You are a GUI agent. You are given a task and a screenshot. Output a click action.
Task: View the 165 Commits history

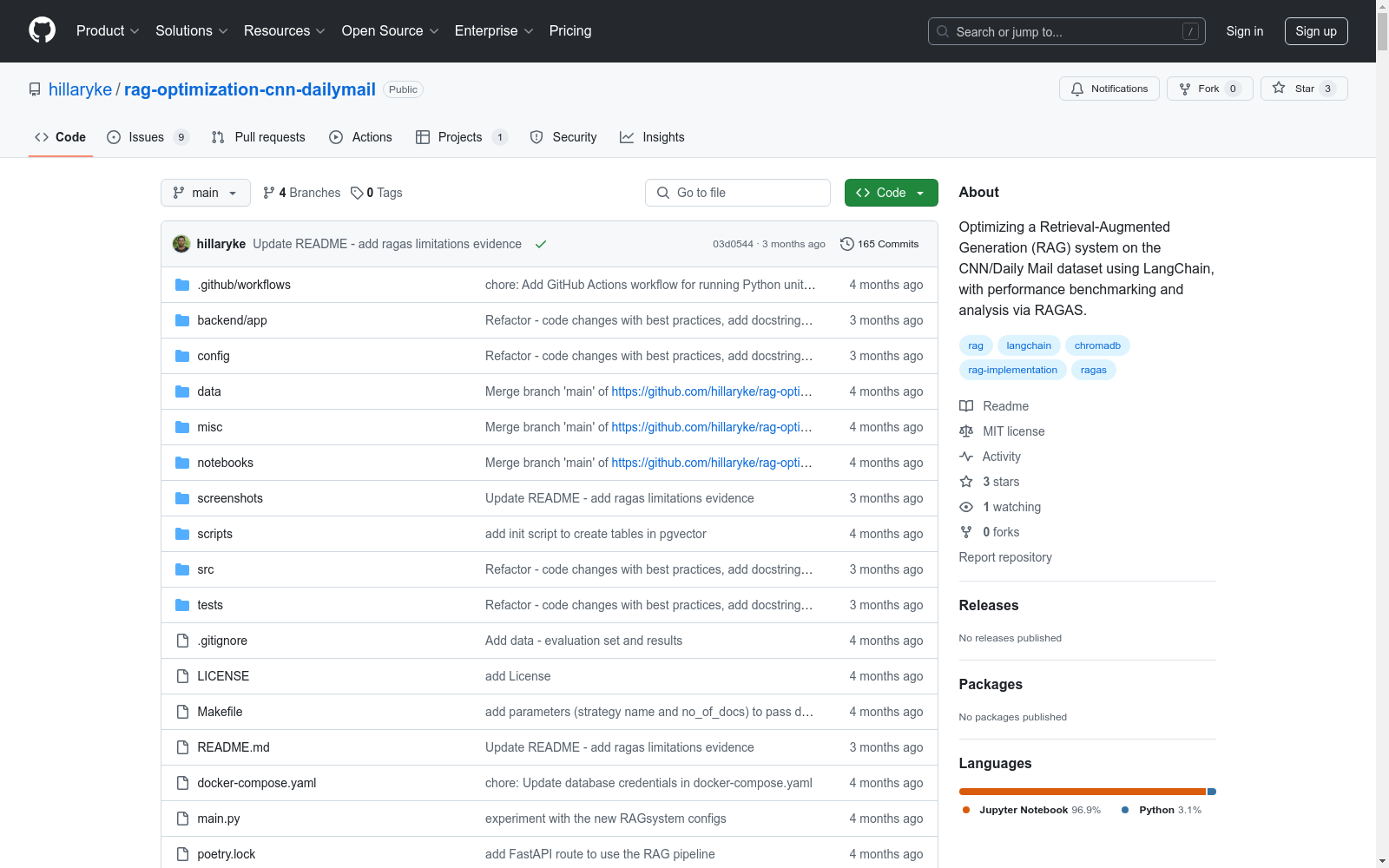coord(879,244)
